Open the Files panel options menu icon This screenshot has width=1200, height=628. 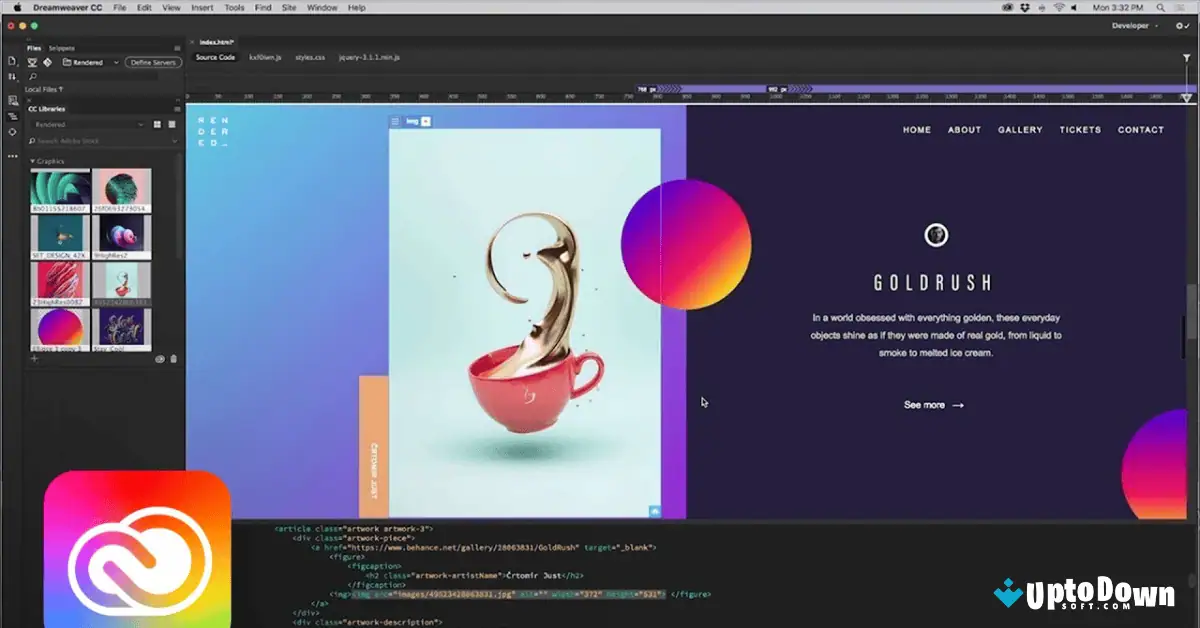(176, 47)
